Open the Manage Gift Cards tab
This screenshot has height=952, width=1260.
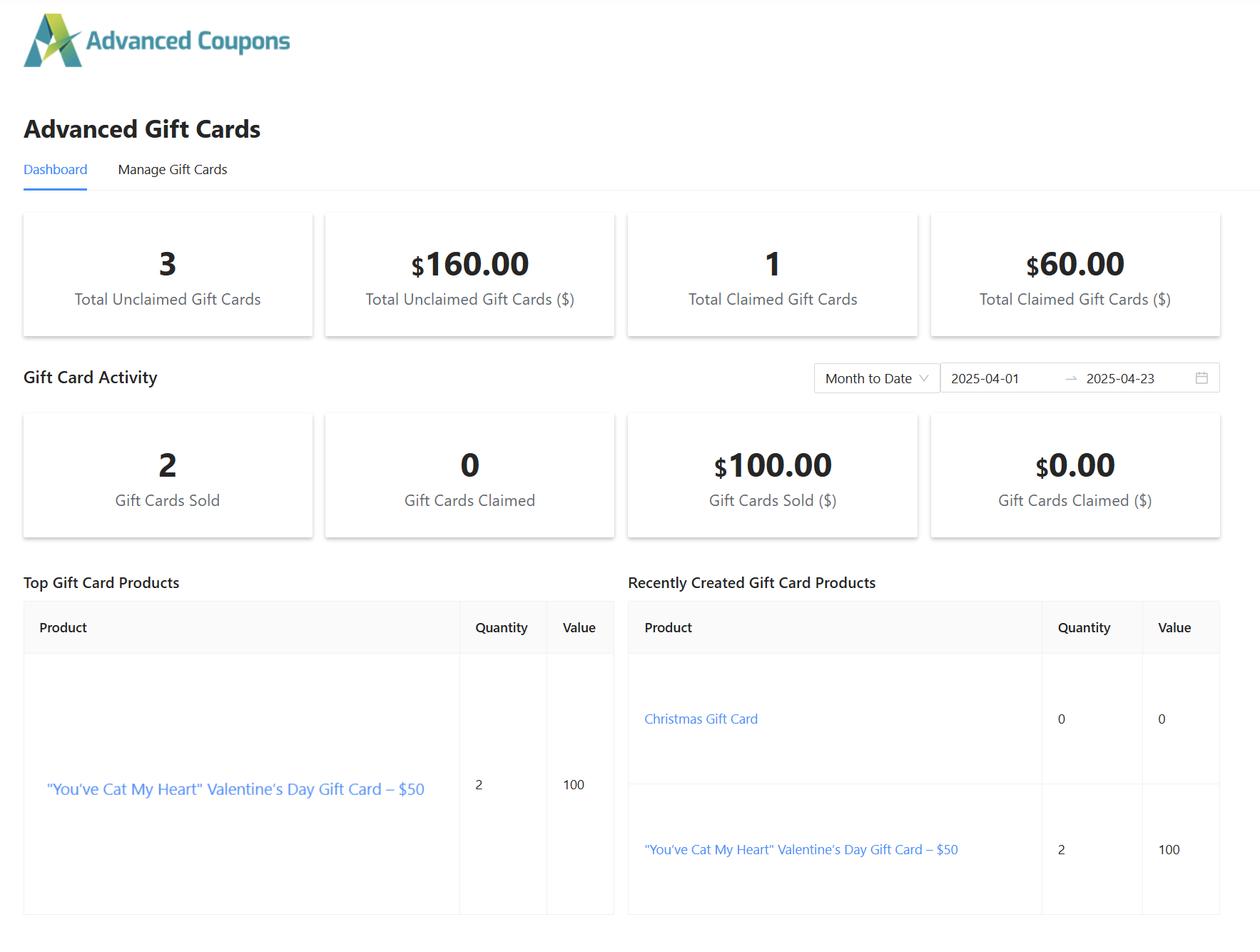point(173,170)
